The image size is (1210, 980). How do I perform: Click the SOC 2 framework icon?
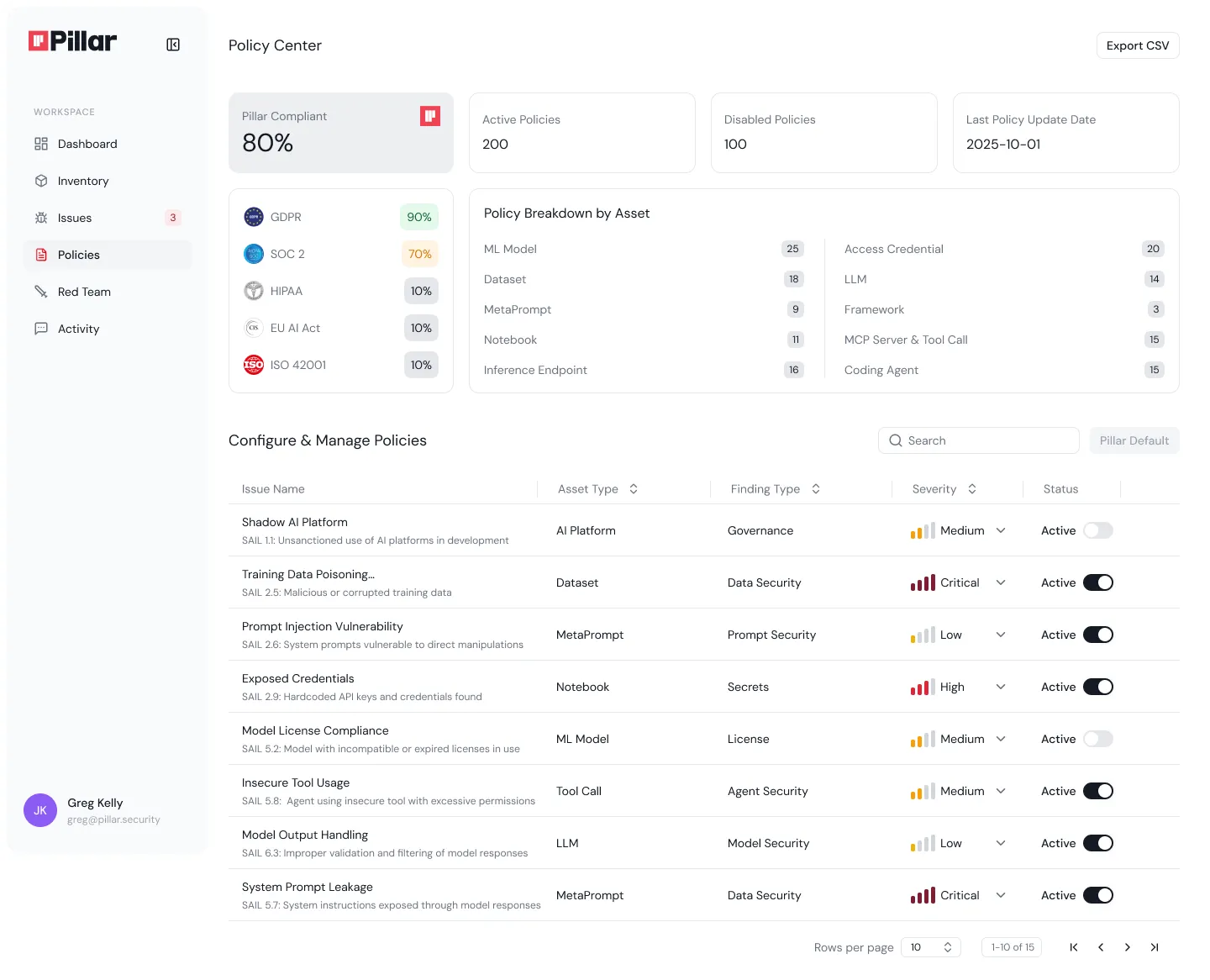254,254
